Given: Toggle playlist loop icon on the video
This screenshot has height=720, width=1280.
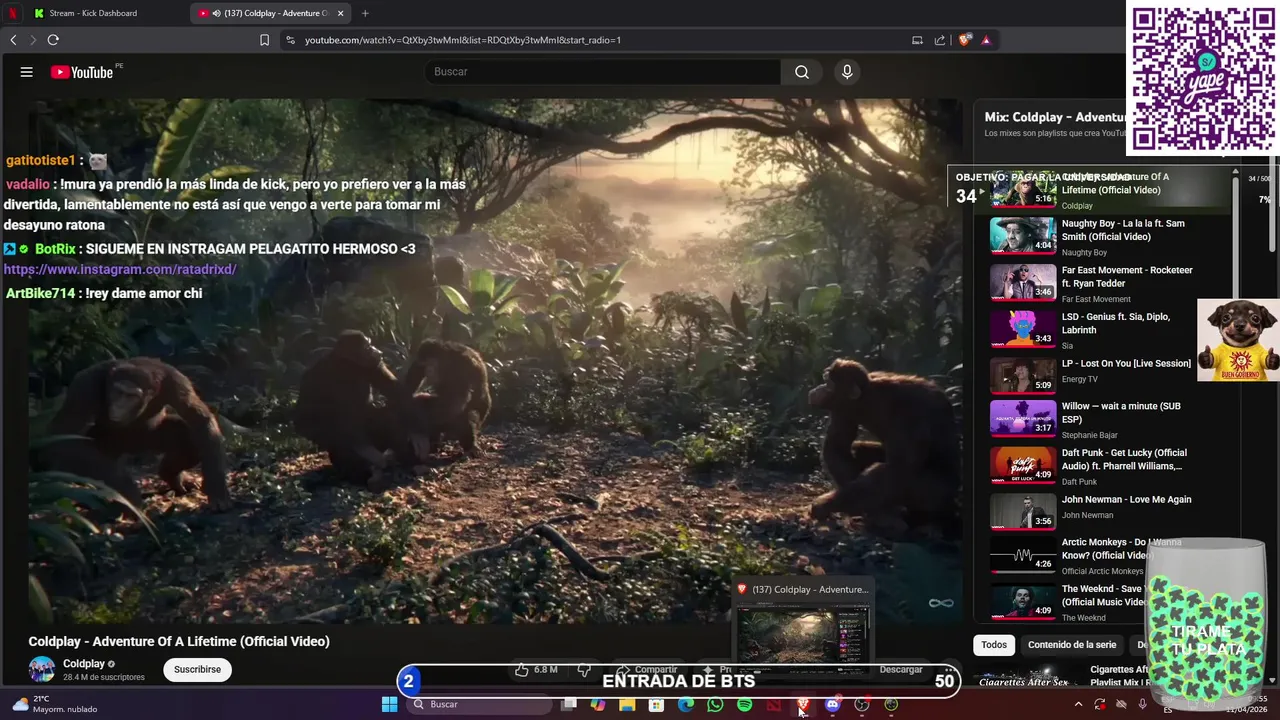Looking at the screenshot, I should pyautogui.click(x=941, y=603).
